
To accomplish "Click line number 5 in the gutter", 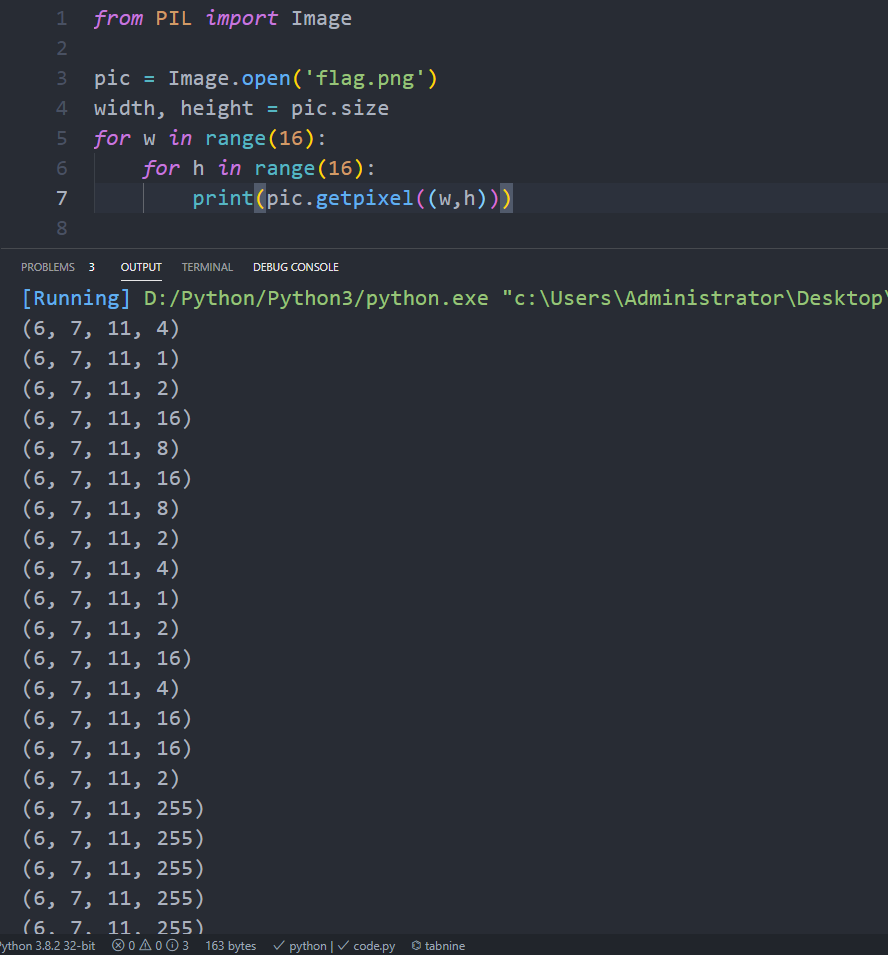I will 62,138.
